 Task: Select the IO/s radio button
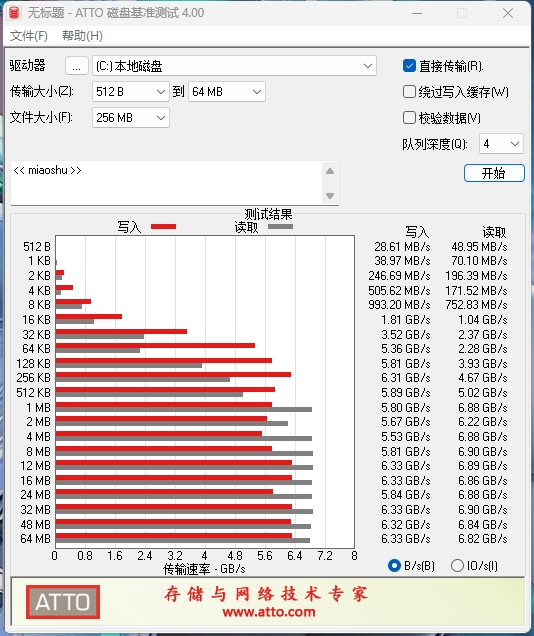pos(457,565)
